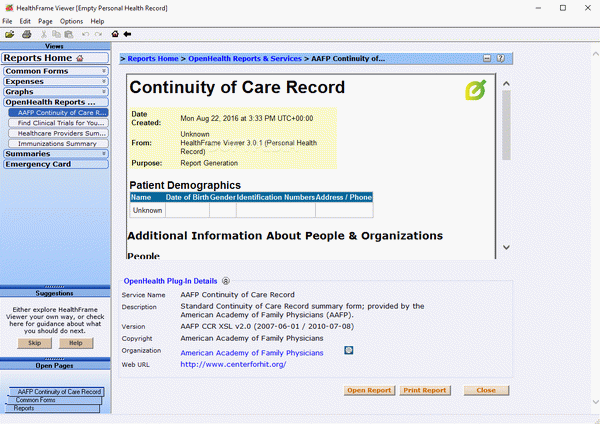Viewport: 600px width, 424px height.
Task: Click the Redo toolbar icon
Action: point(98,34)
